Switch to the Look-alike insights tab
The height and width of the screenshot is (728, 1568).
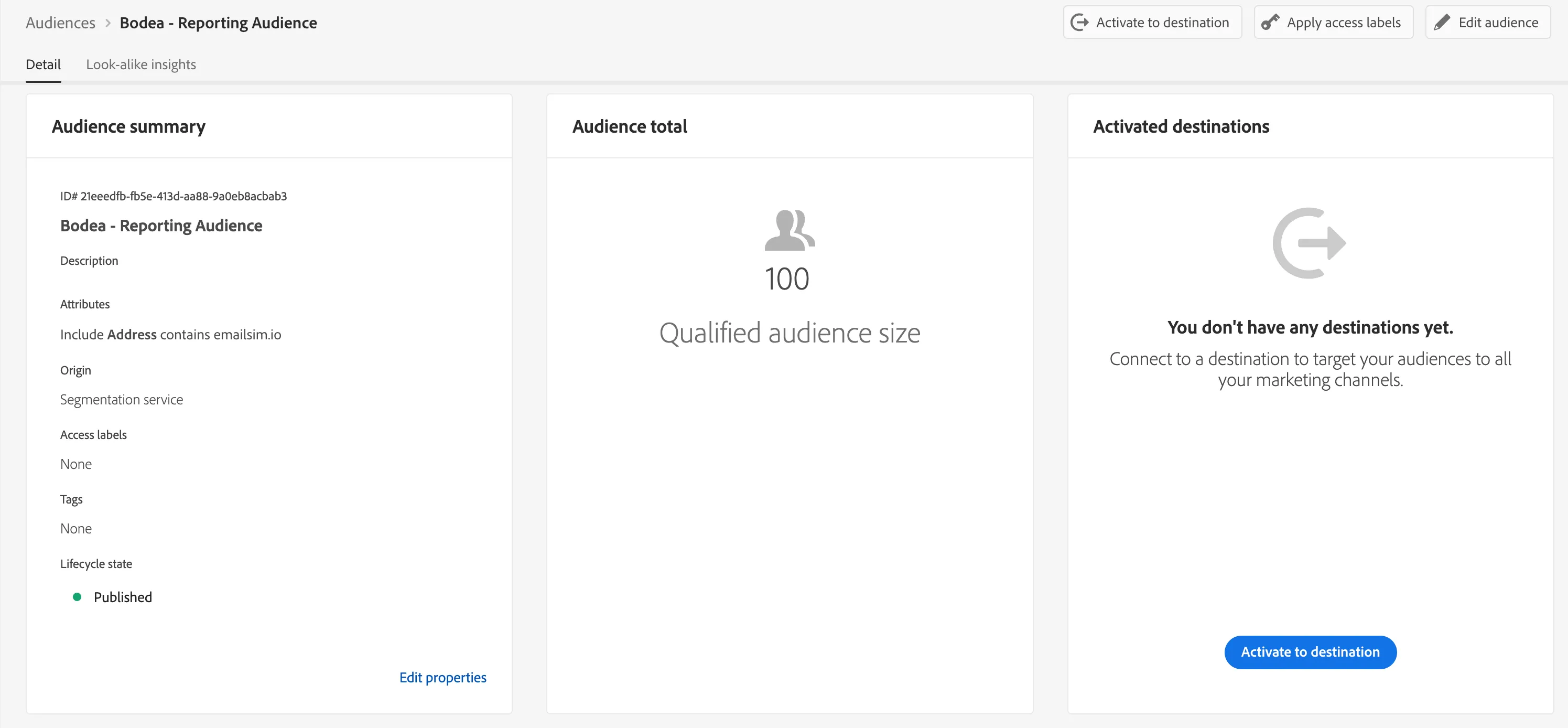coord(140,65)
